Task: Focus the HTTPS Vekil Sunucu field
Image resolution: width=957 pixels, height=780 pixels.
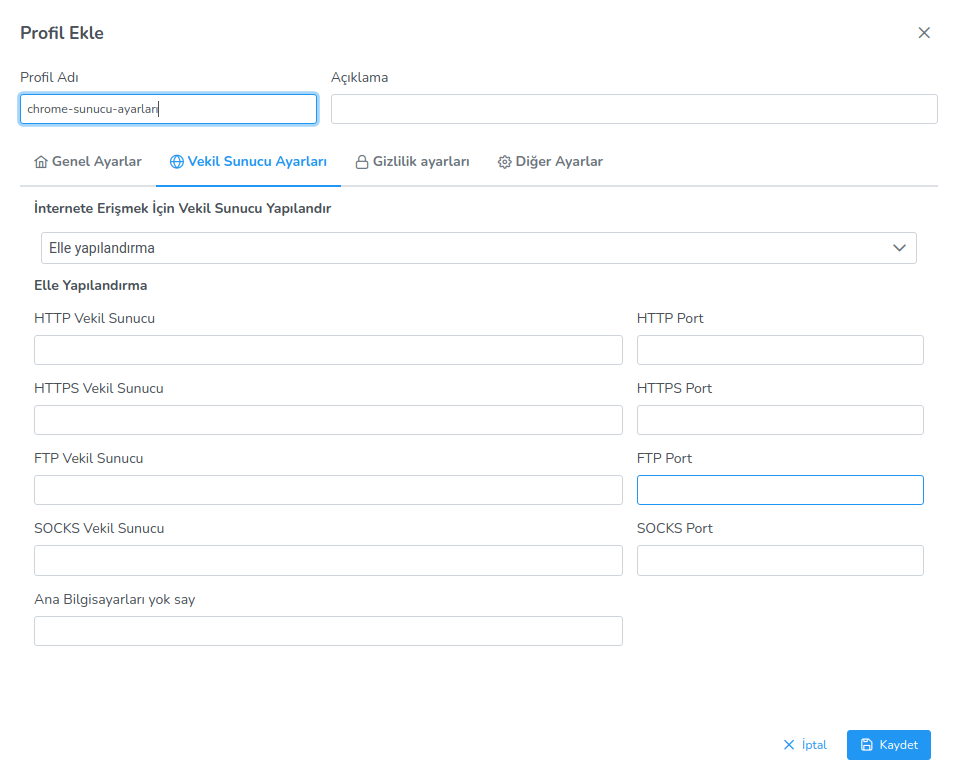Action: pos(328,420)
